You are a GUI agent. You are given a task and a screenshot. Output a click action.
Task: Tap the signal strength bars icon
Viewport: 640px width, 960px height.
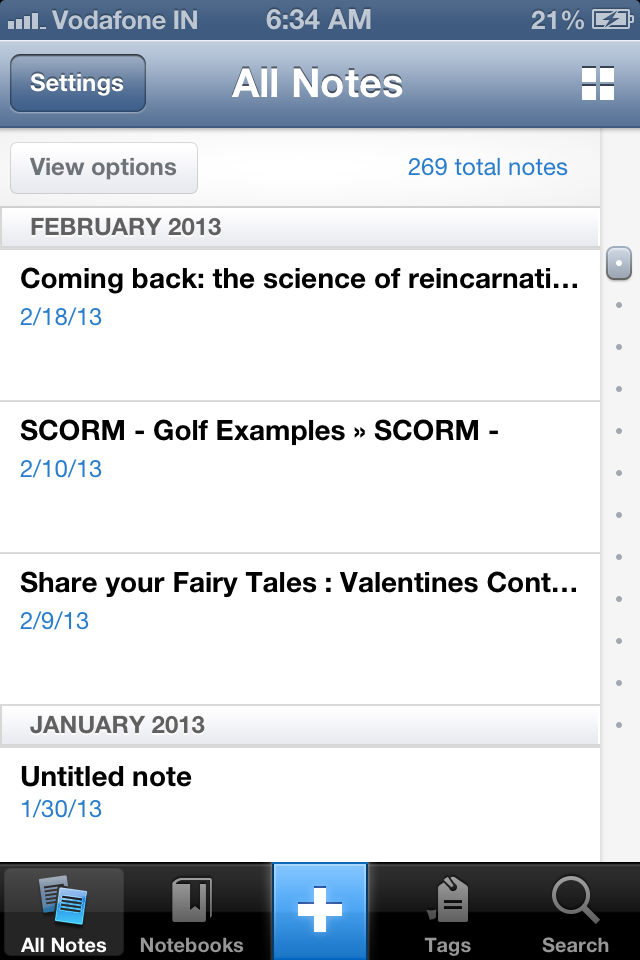[x=26, y=22]
